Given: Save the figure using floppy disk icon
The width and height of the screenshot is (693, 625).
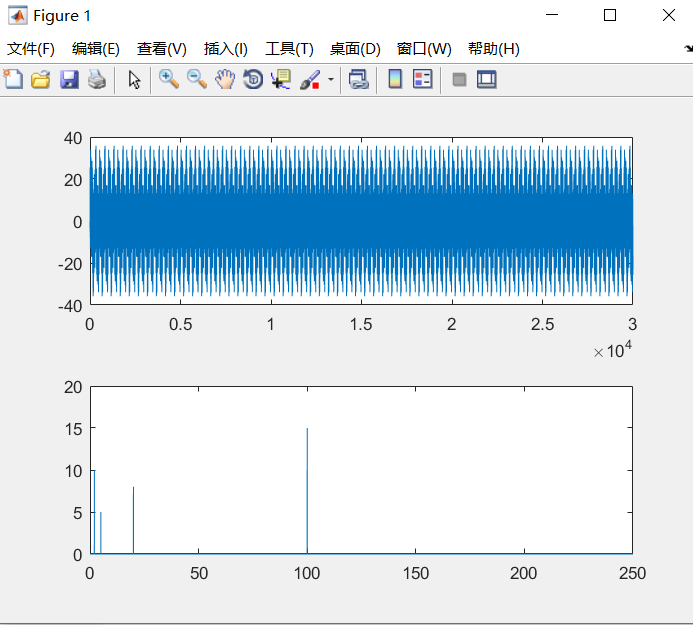Looking at the screenshot, I should 69,80.
